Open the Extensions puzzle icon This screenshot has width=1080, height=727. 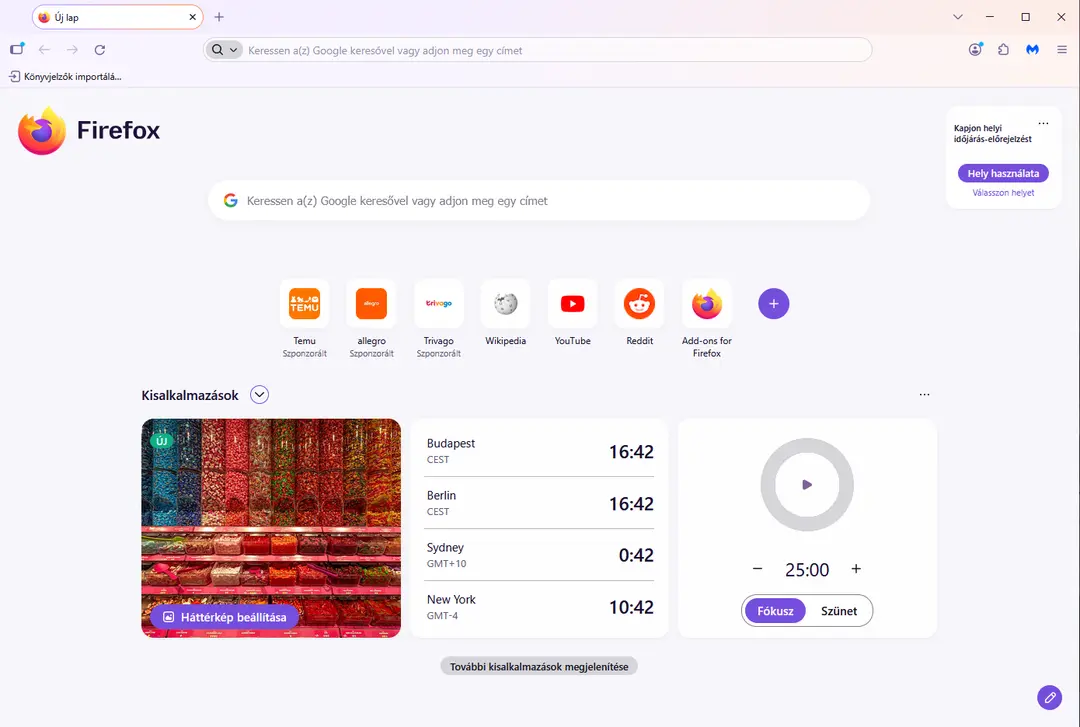click(x=1004, y=50)
